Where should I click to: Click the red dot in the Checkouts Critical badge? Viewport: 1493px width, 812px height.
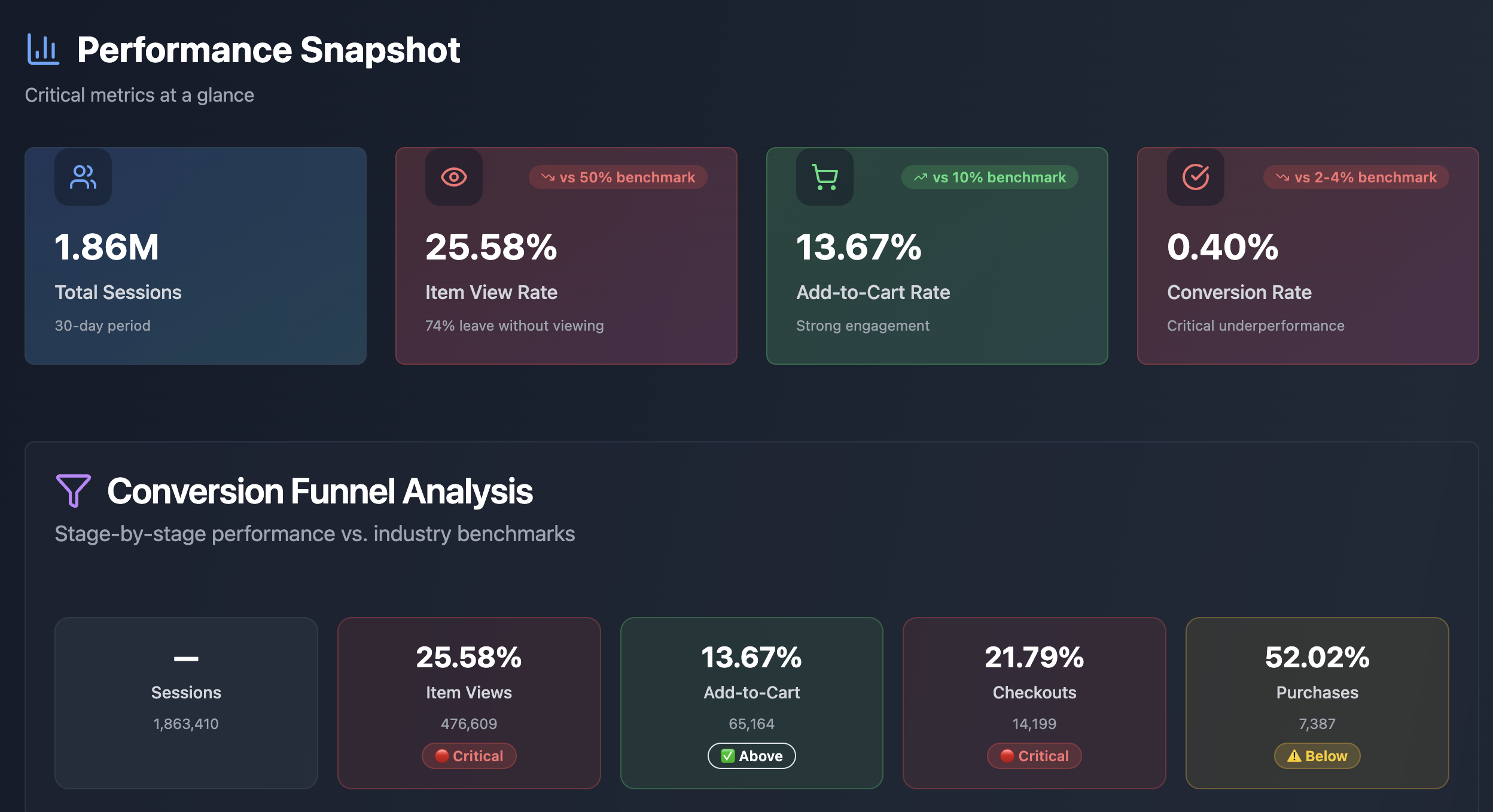coord(1007,756)
